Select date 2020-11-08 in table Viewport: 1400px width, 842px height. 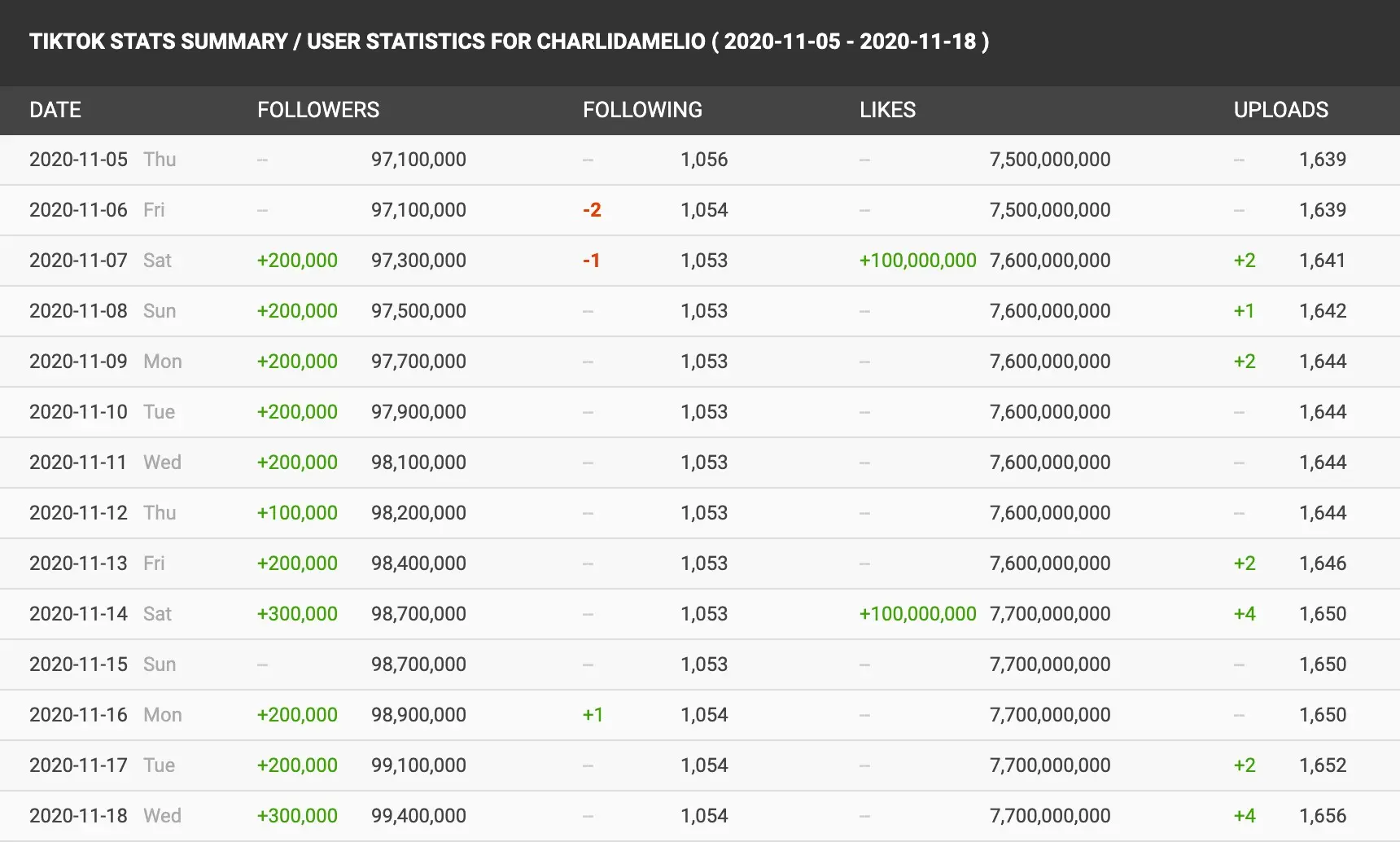point(78,311)
